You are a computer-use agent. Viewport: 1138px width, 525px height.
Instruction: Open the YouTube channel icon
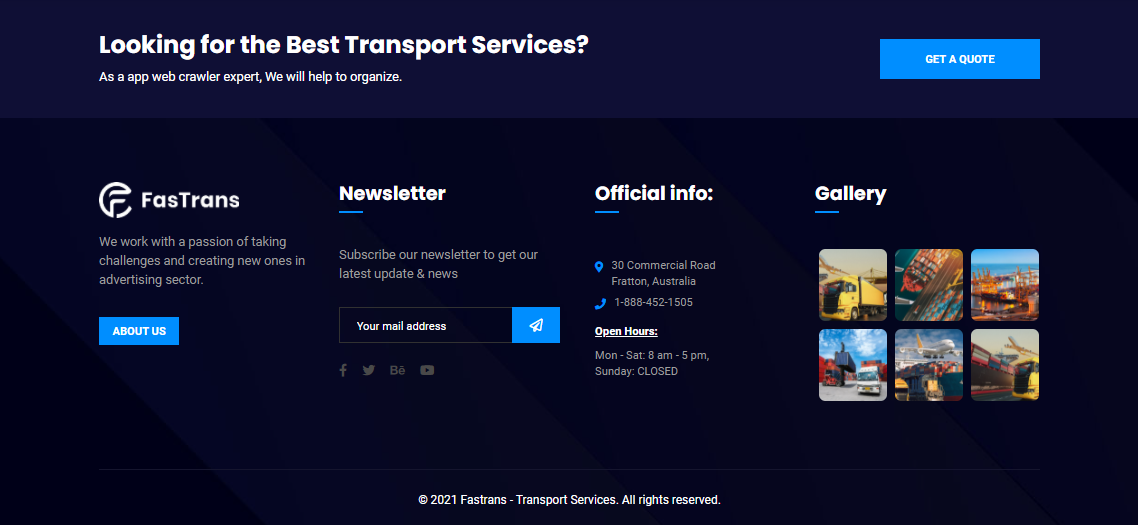(427, 370)
